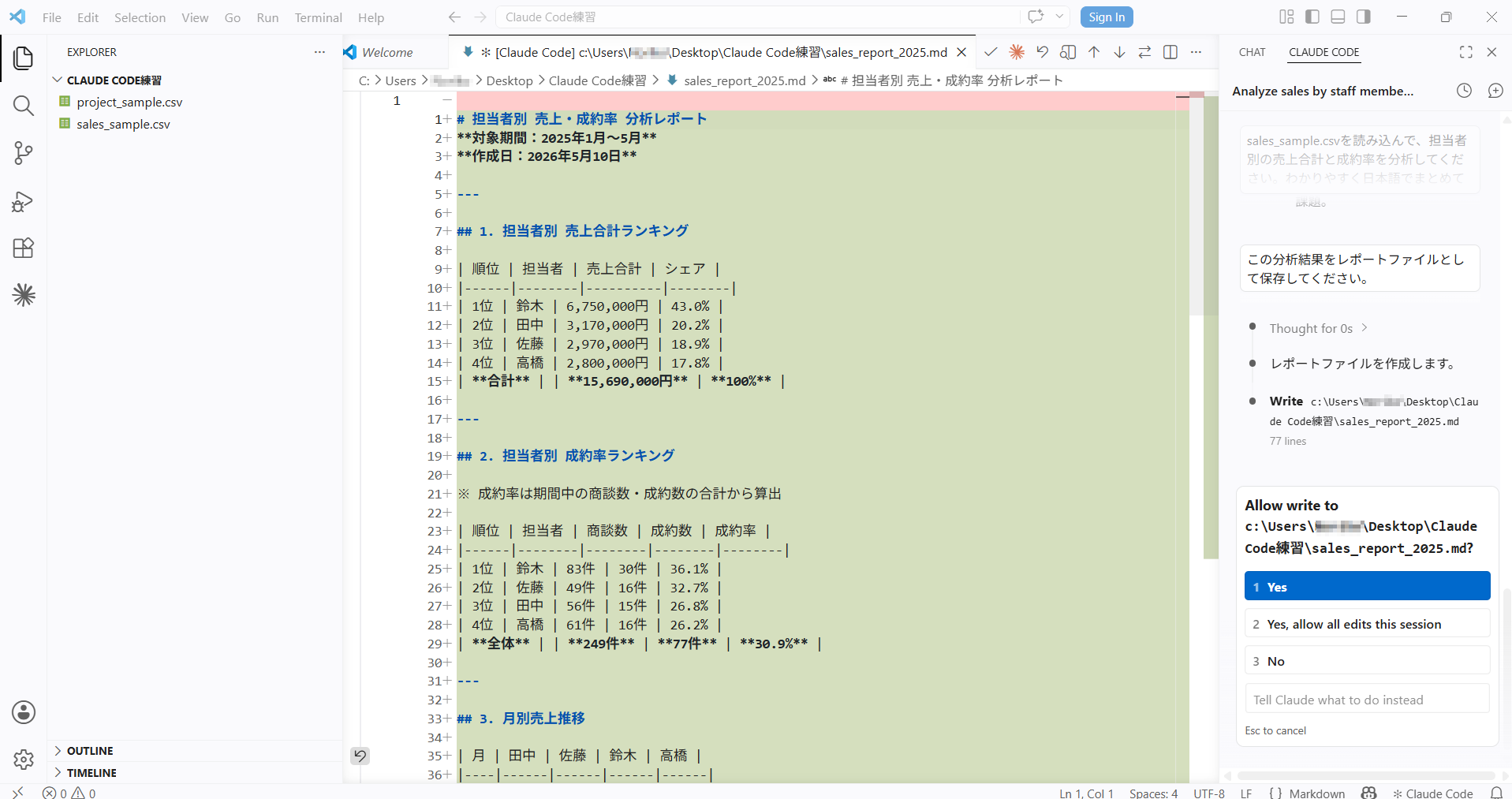Open editor More Actions ellipsis

(x=1196, y=52)
